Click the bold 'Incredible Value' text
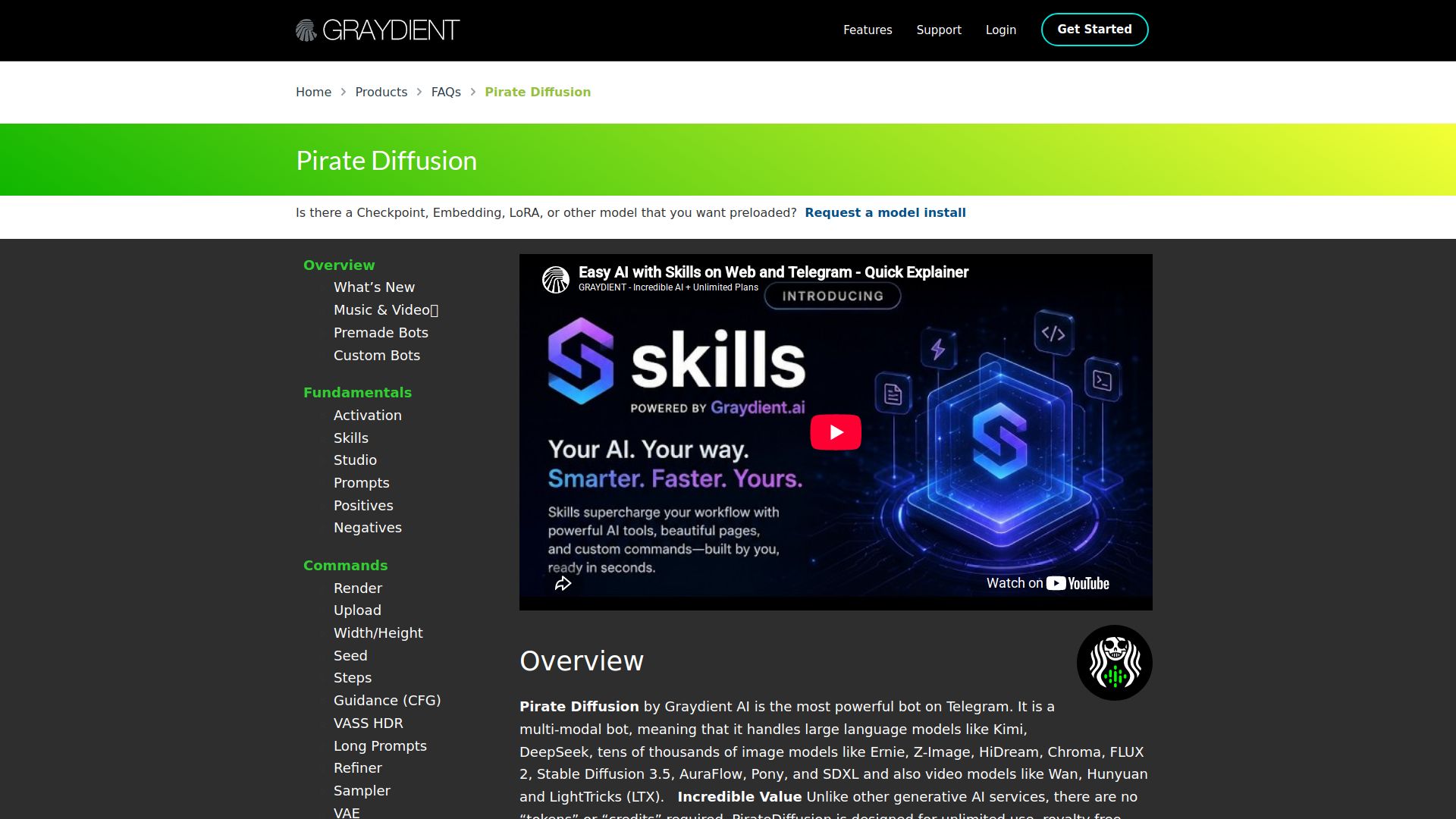1456x819 pixels. tap(739, 797)
